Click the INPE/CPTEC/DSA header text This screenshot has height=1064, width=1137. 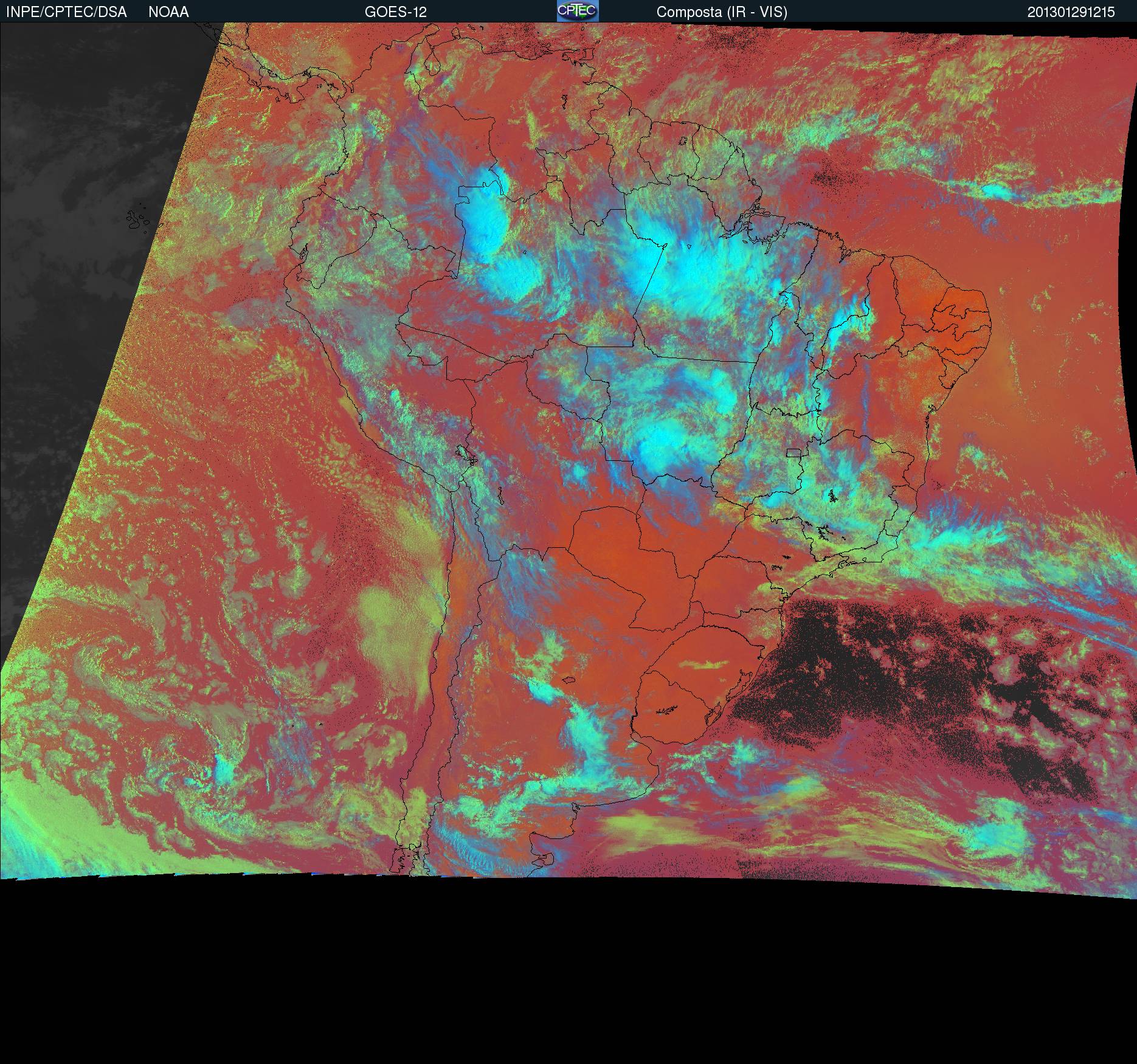coord(66,12)
